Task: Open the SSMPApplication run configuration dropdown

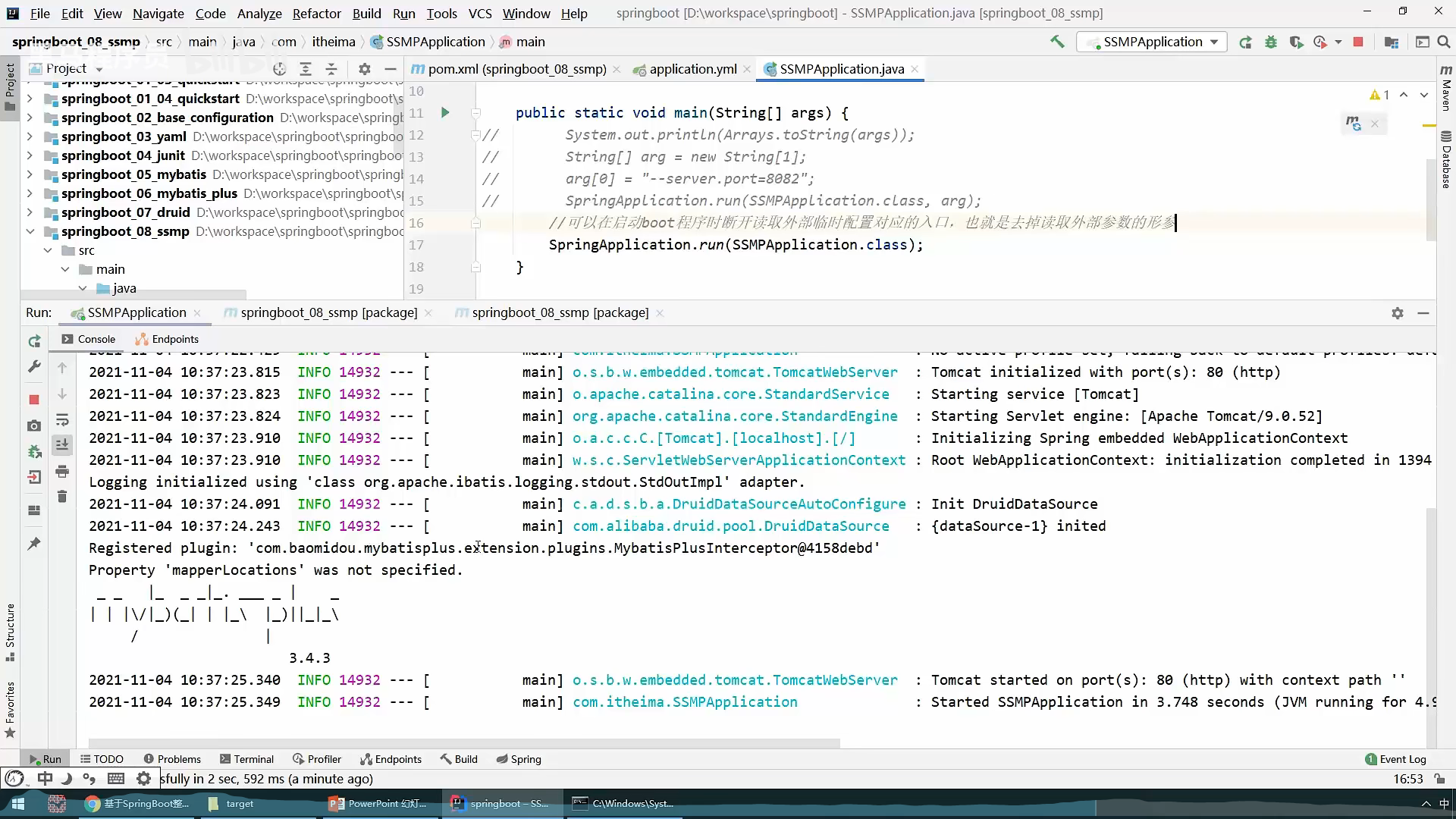Action: 1152,42
